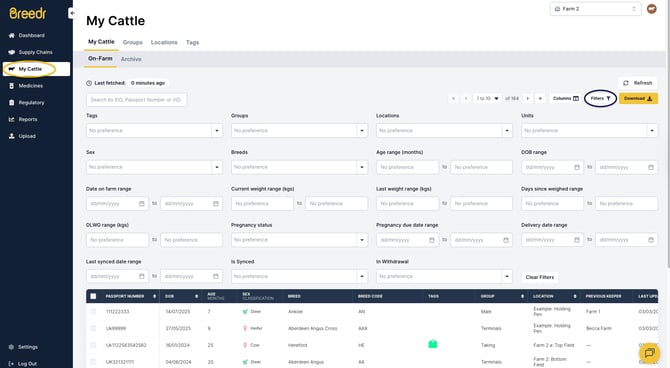Expand the Units filter dropdown

tap(652, 130)
